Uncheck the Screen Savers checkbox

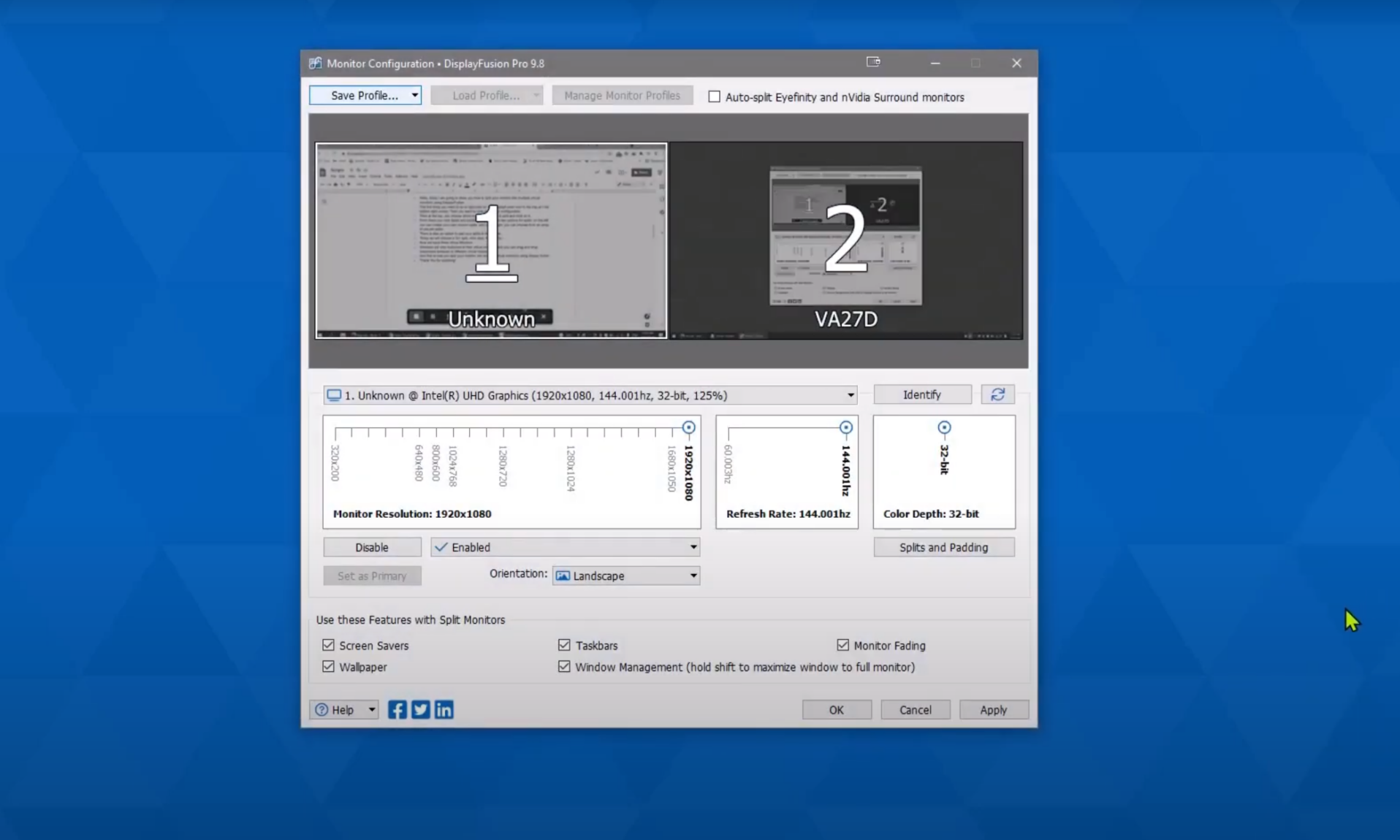coord(329,645)
